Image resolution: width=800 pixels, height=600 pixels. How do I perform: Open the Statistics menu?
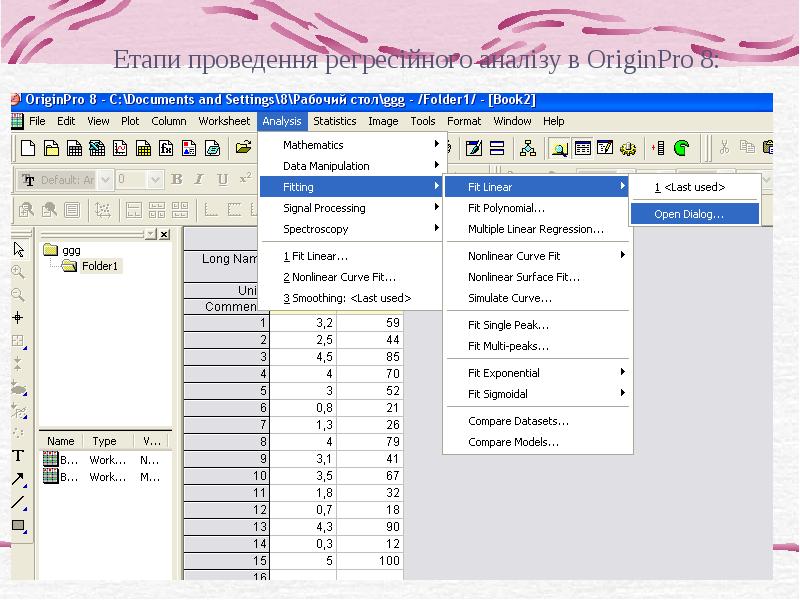click(334, 121)
